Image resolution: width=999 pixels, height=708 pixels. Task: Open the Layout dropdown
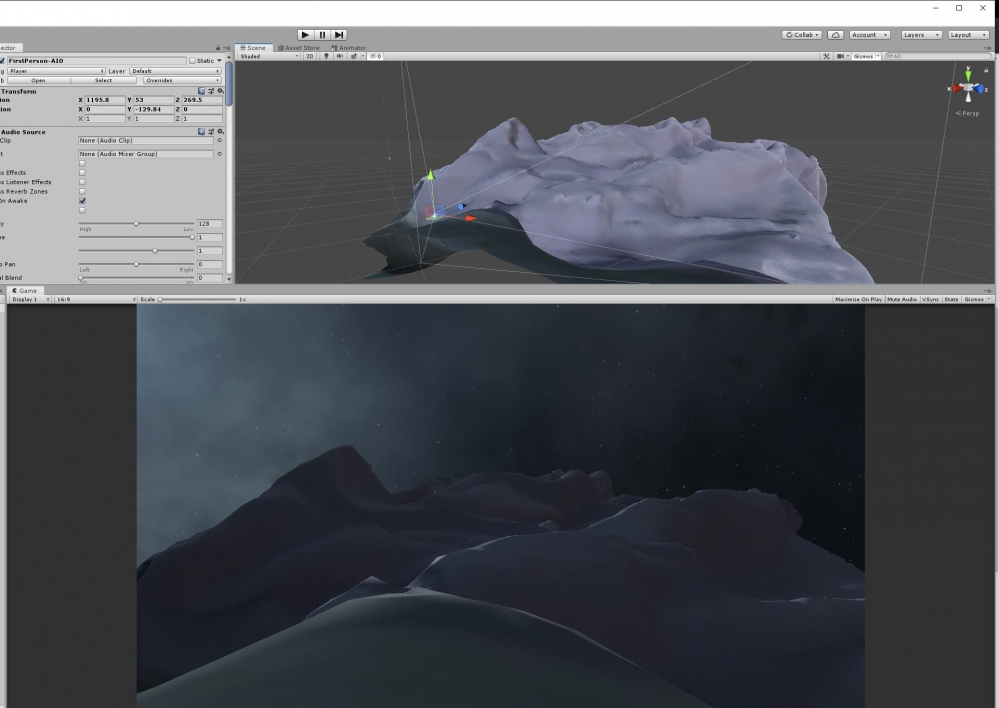click(967, 35)
